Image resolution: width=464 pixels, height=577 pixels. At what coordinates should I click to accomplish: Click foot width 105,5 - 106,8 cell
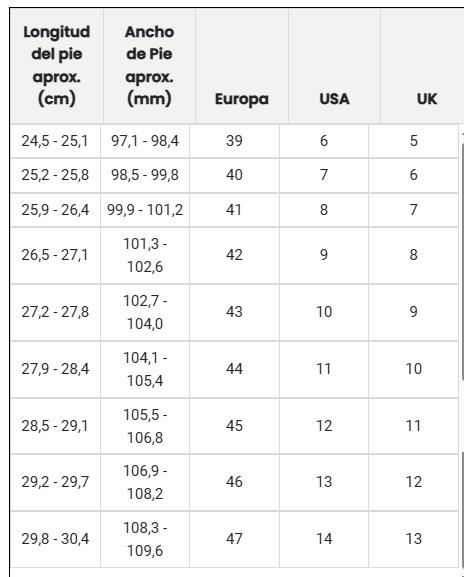click(x=145, y=426)
